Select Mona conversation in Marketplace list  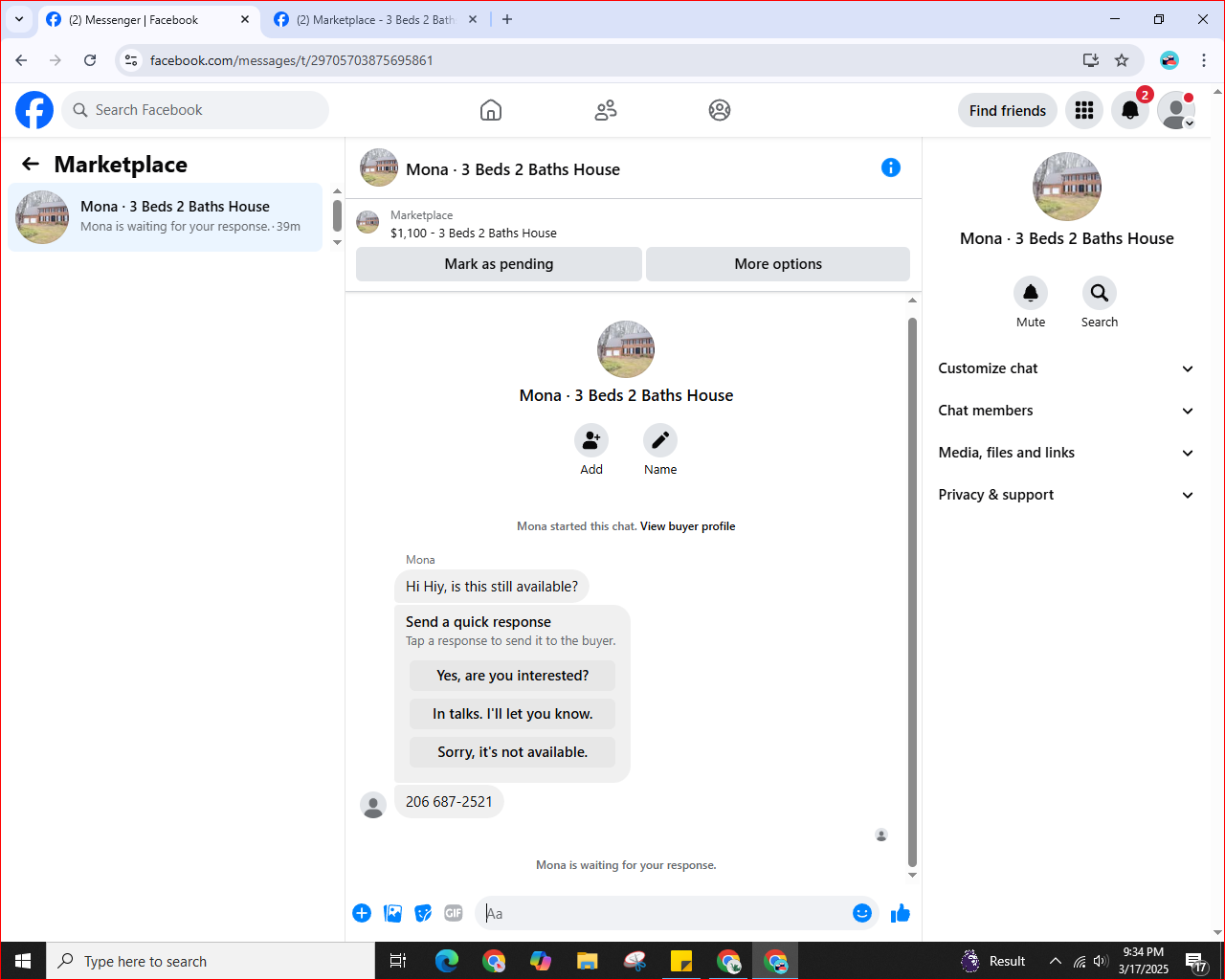(166, 217)
